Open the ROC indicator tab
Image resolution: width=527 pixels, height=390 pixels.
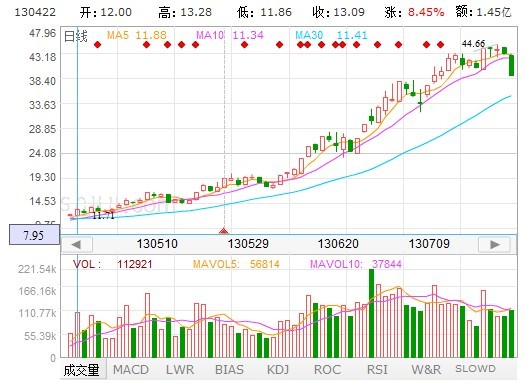click(327, 370)
